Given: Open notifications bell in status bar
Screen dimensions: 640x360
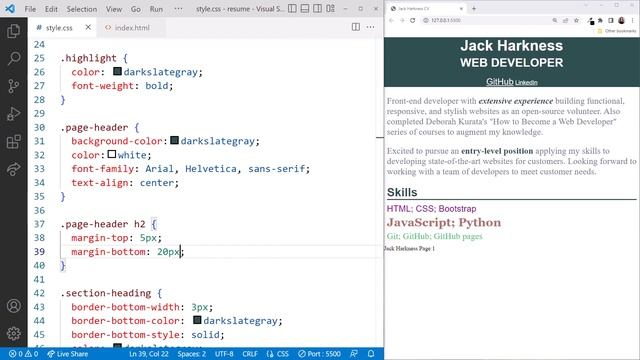Looking at the screenshot, I should [x=371, y=354].
